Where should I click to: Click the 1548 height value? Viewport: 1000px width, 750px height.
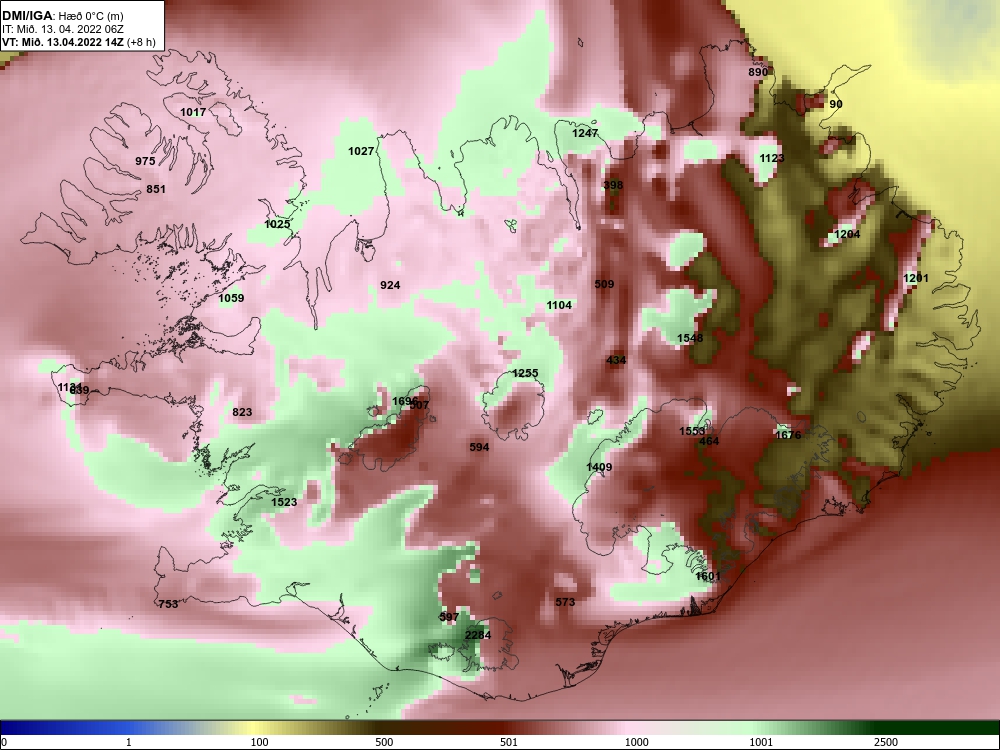(x=690, y=338)
